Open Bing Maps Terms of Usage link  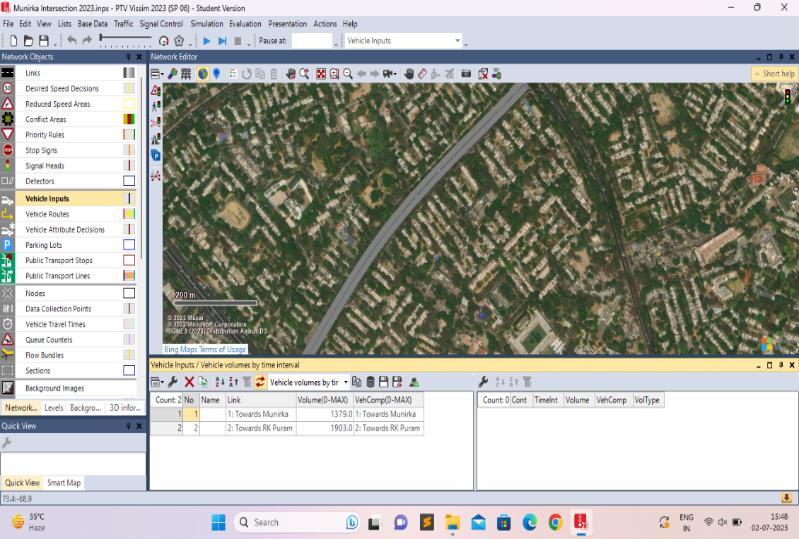[x=205, y=349]
